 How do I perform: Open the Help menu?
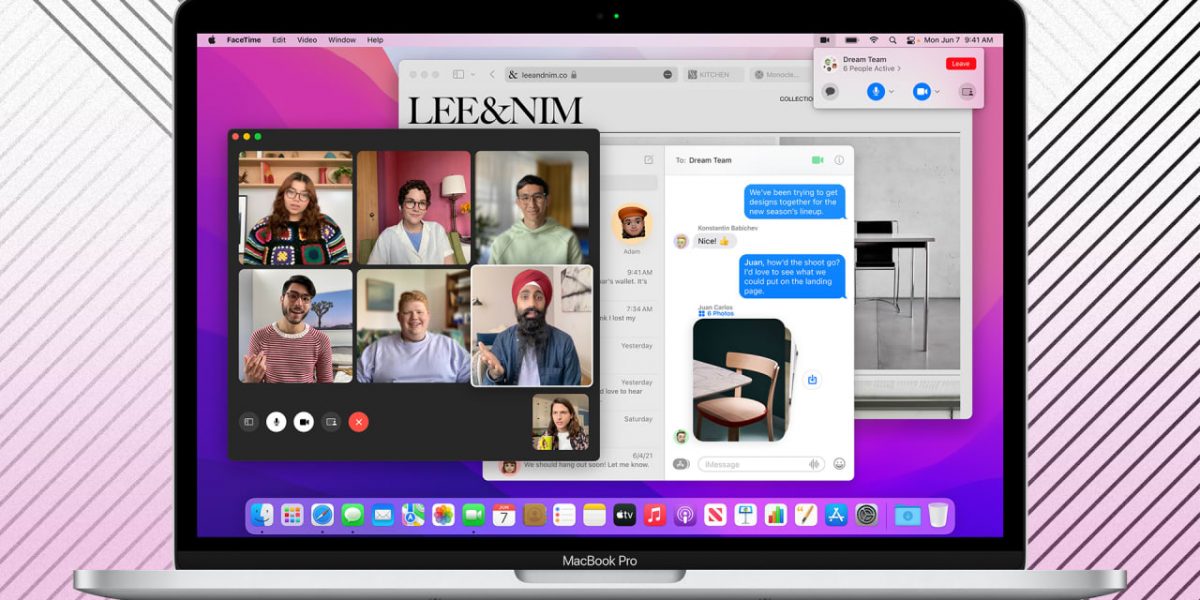coord(375,40)
